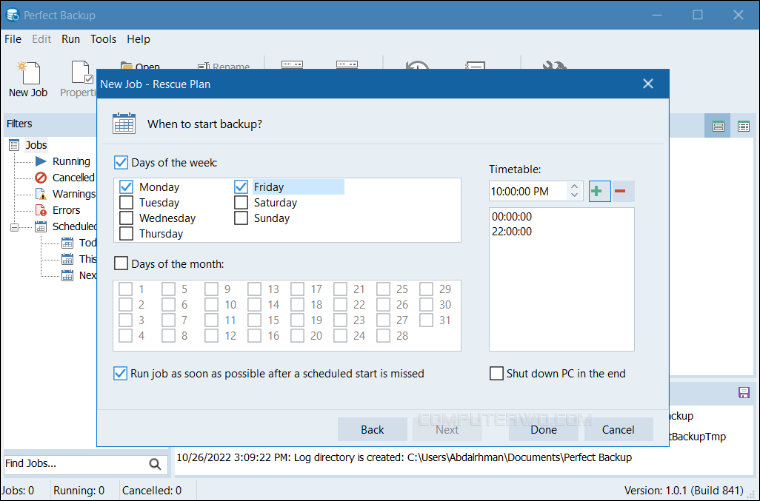Toggle Days of the week checkbox
The width and height of the screenshot is (760, 501).
click(x=121, y=162)
